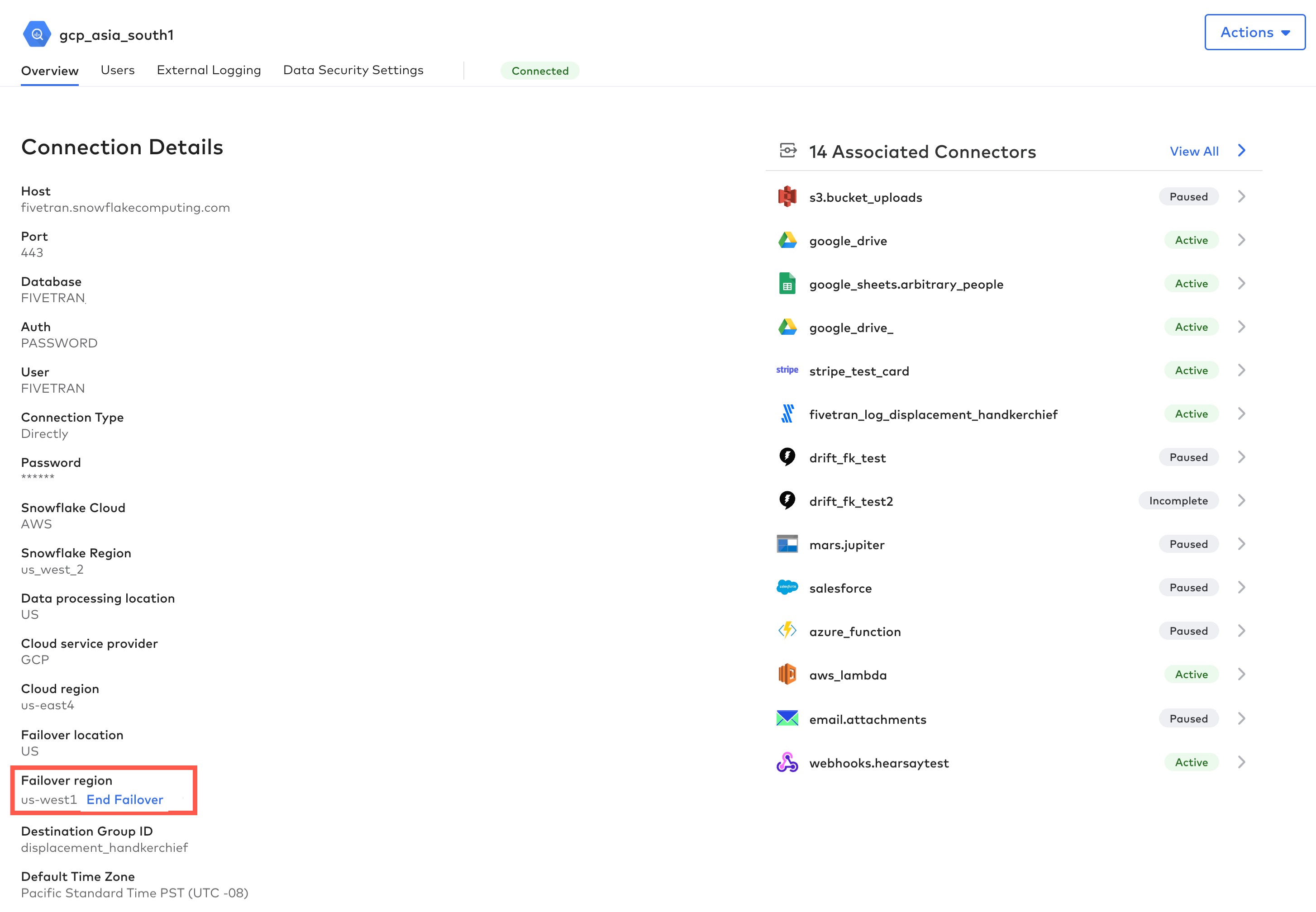
Task: Toggle the Connected status indicator
Action: tap(540, 70)
